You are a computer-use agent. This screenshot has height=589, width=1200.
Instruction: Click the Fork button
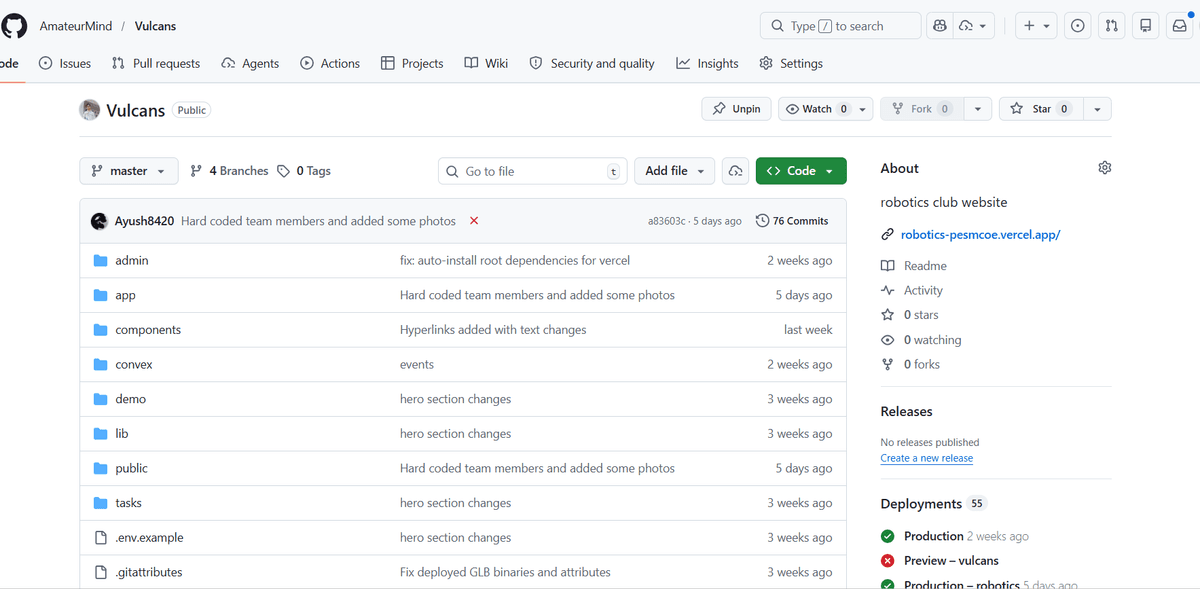pos(921,109)
